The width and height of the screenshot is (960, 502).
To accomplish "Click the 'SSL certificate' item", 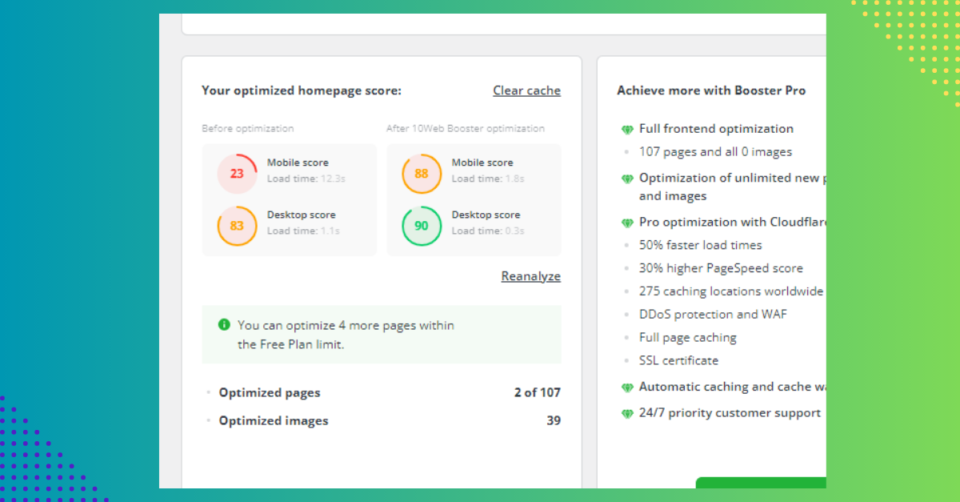I will coord(678,361).
